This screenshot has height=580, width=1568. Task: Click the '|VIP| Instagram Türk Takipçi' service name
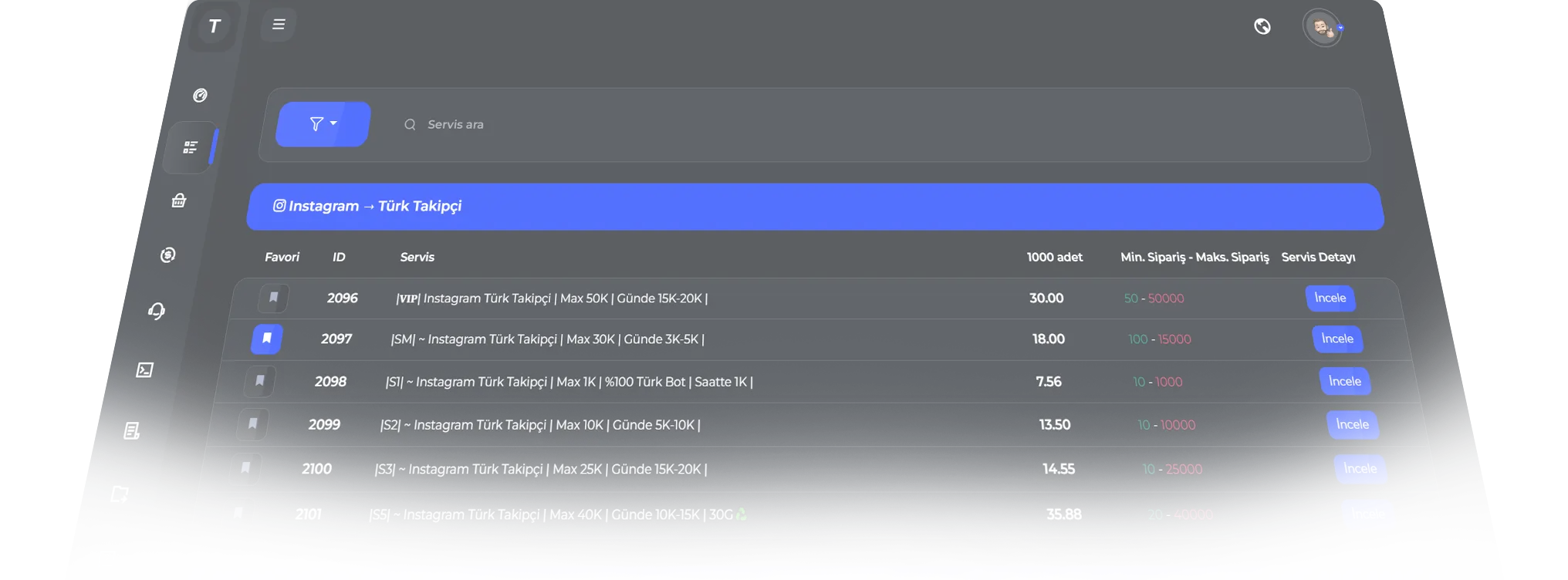point(552,298)
